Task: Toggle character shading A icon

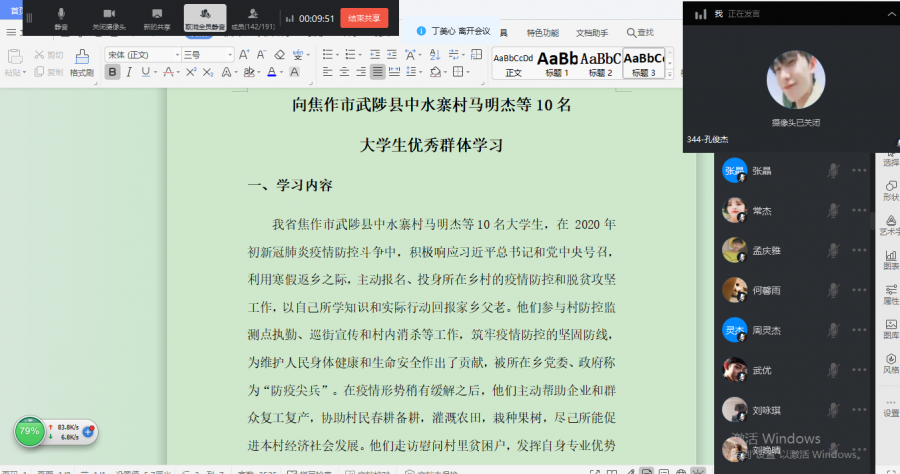Action: tap(294, 72)
